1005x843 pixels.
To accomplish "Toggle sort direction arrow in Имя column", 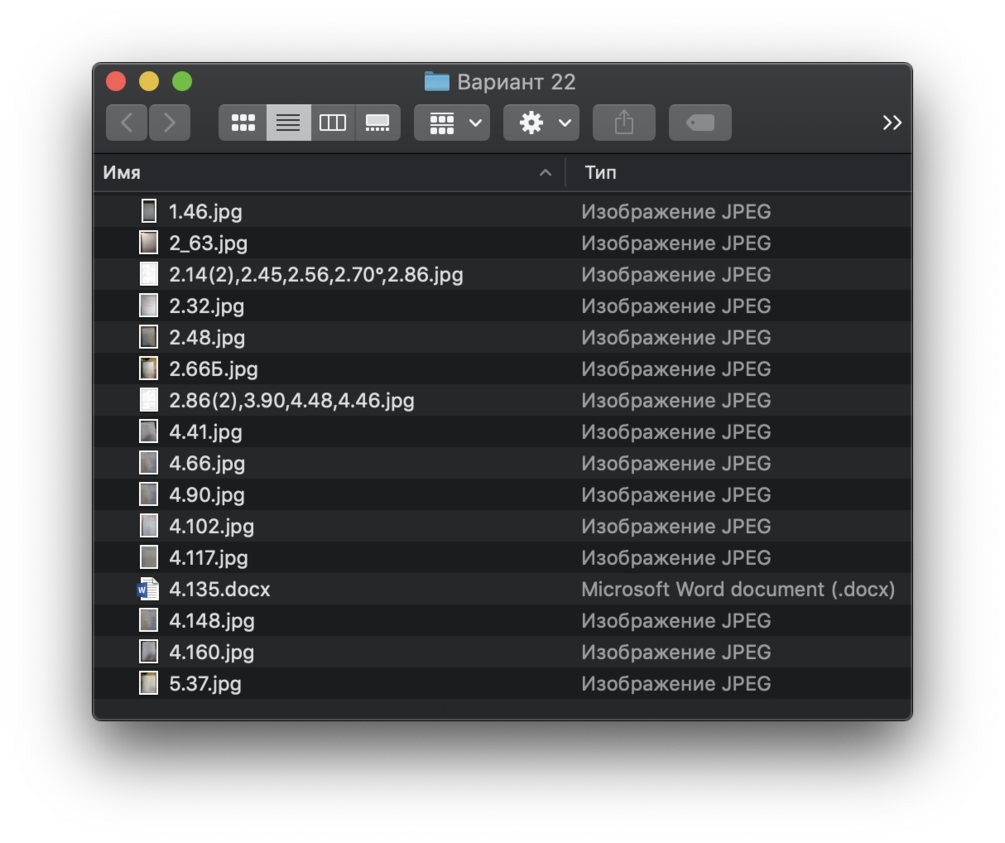I will pos(545,172).
